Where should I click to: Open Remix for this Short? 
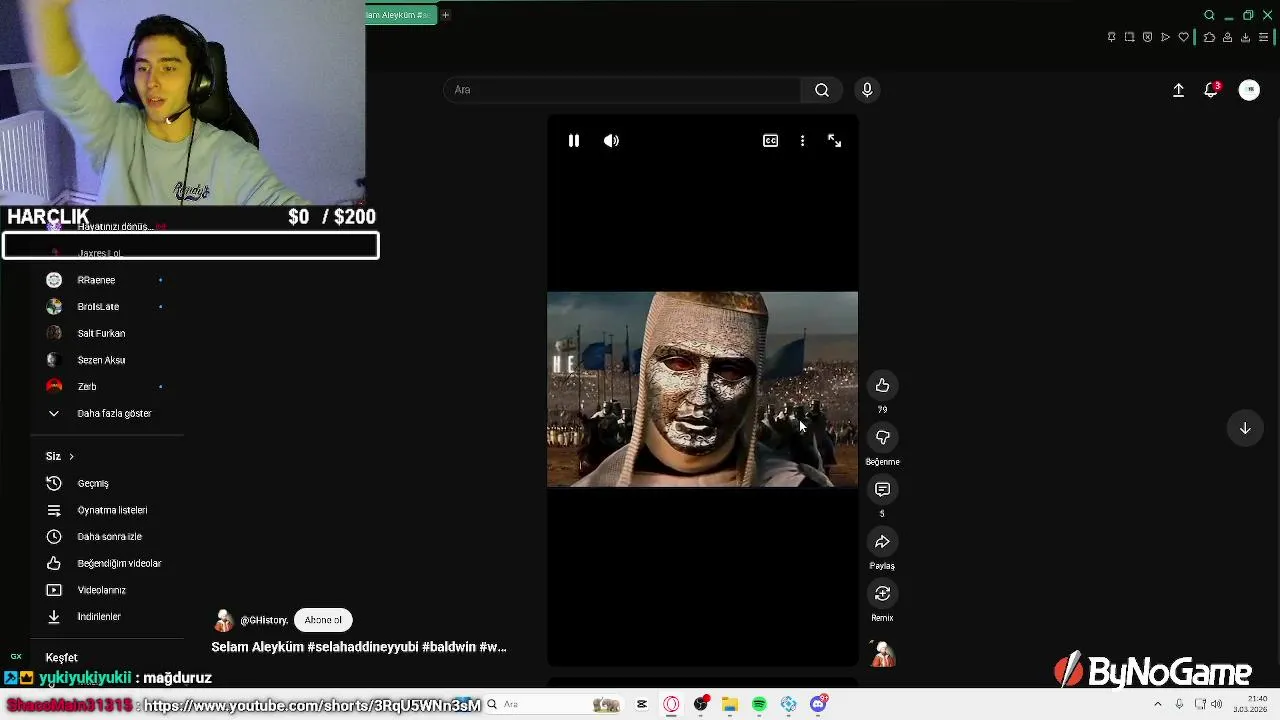click(x=882, y=594)
